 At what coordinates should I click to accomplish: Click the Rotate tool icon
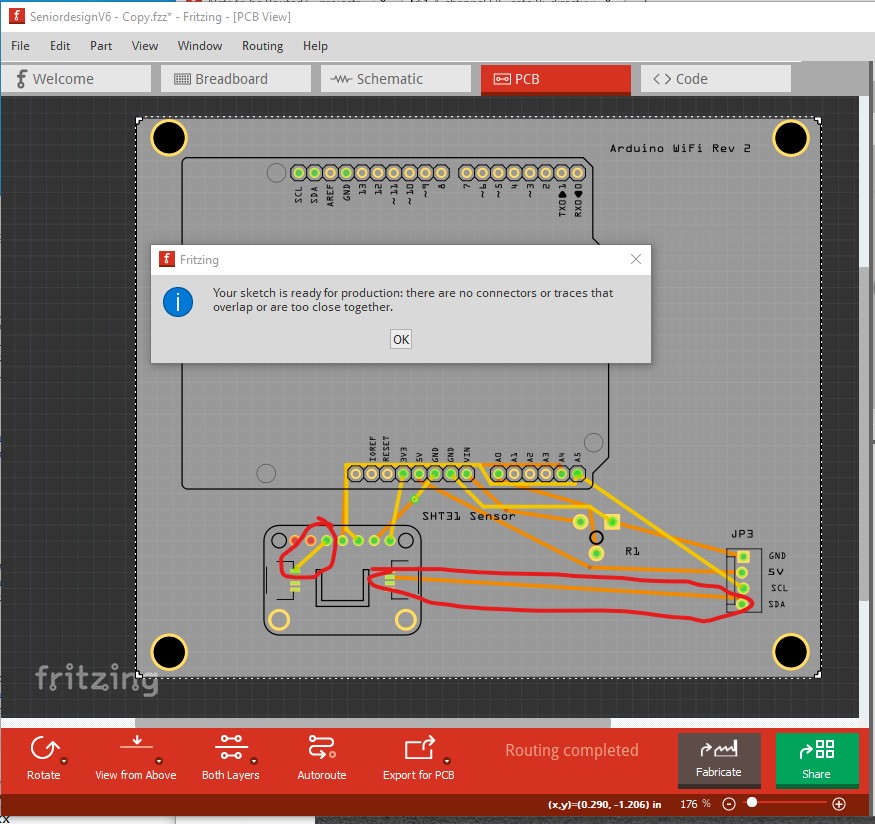point(44,748)
